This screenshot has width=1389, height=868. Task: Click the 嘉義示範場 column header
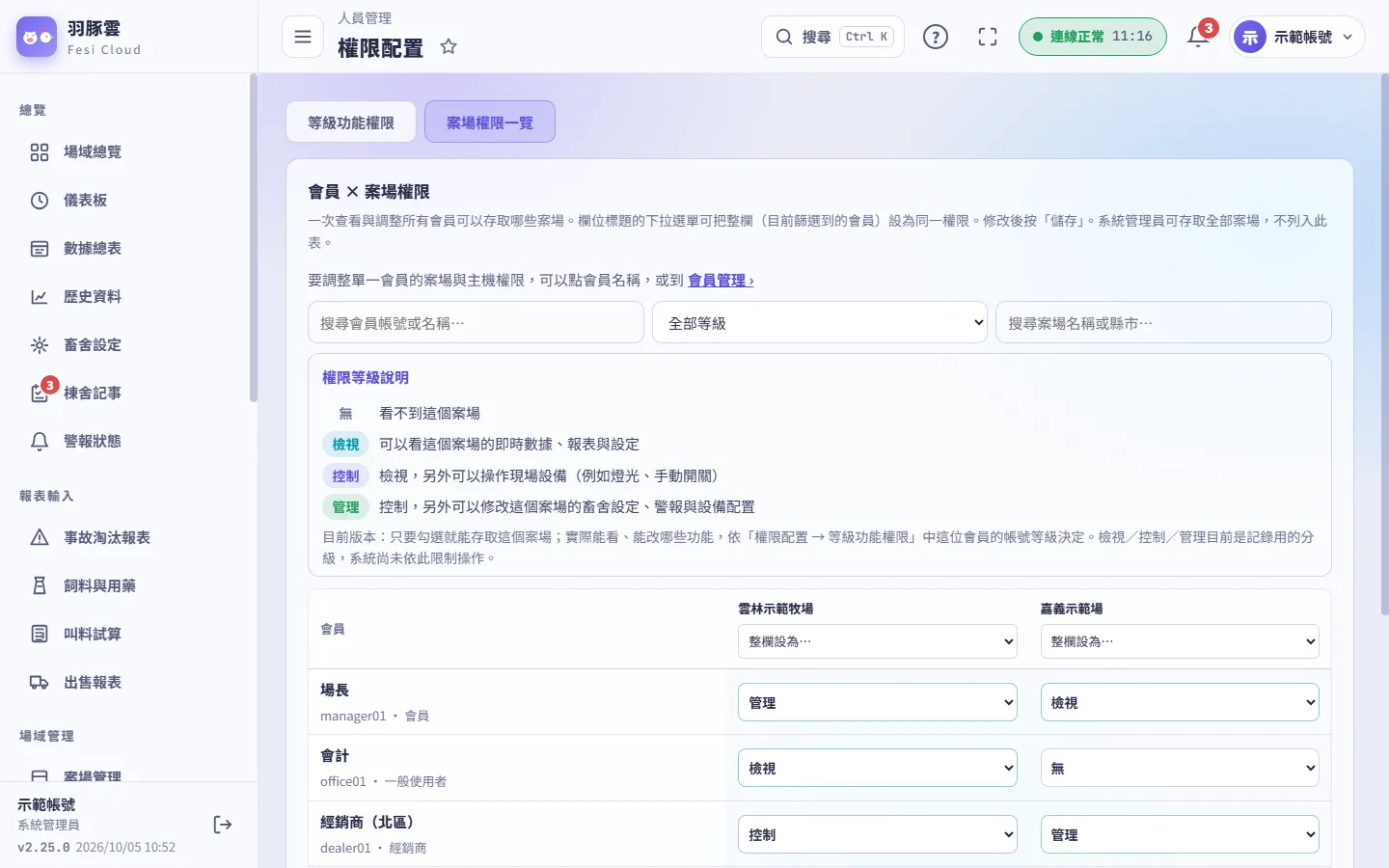pos(1072,609)
